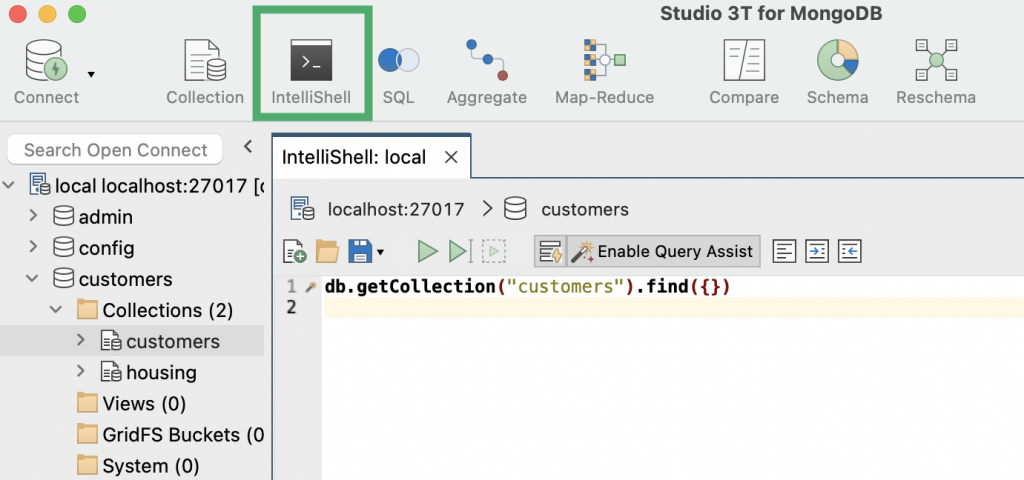The width and height of the screenshot is (1024, 480).
Task: Open the Compare tool
Action: tap(744, 73)
